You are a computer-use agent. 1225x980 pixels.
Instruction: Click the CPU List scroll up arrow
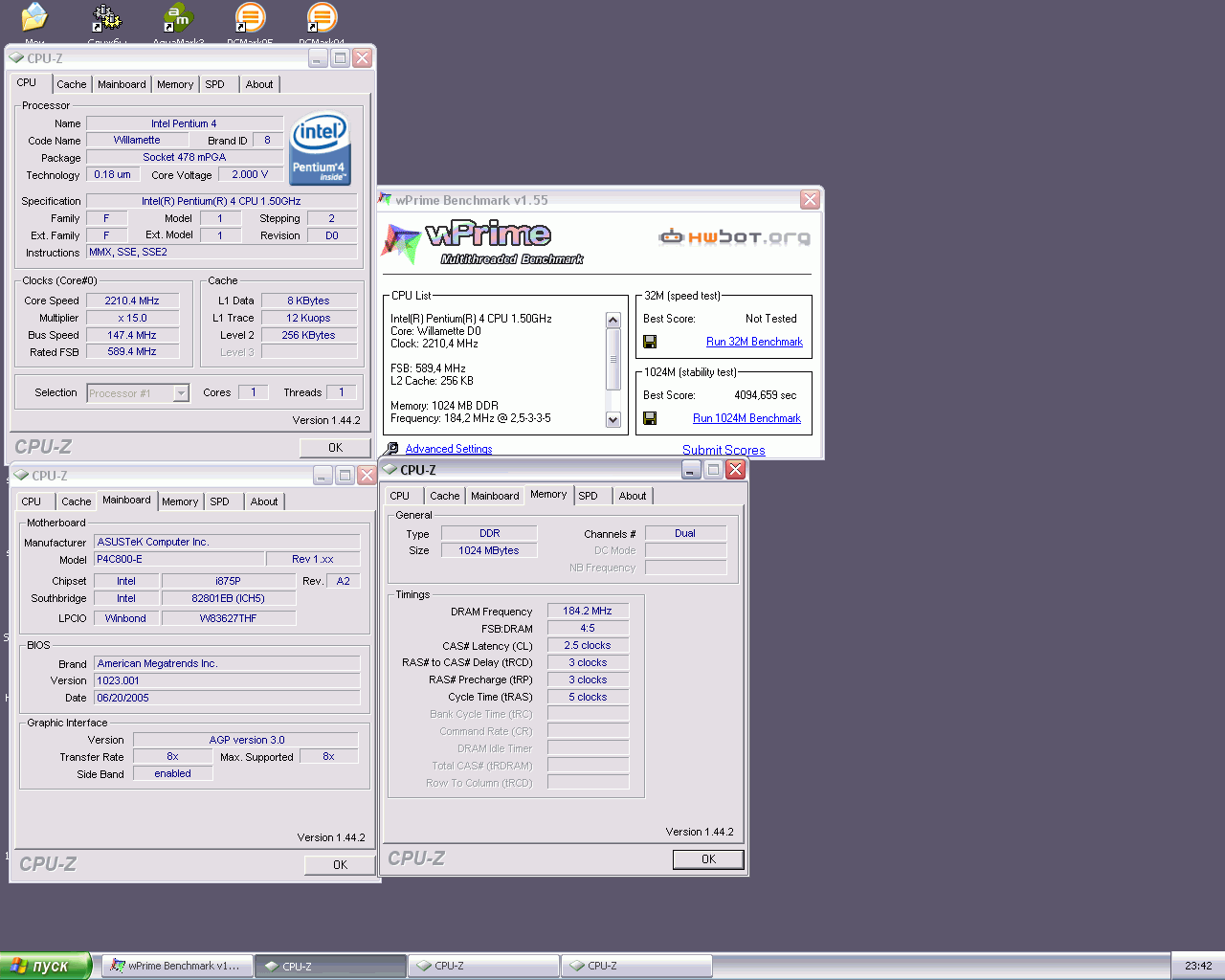point(613,320)
